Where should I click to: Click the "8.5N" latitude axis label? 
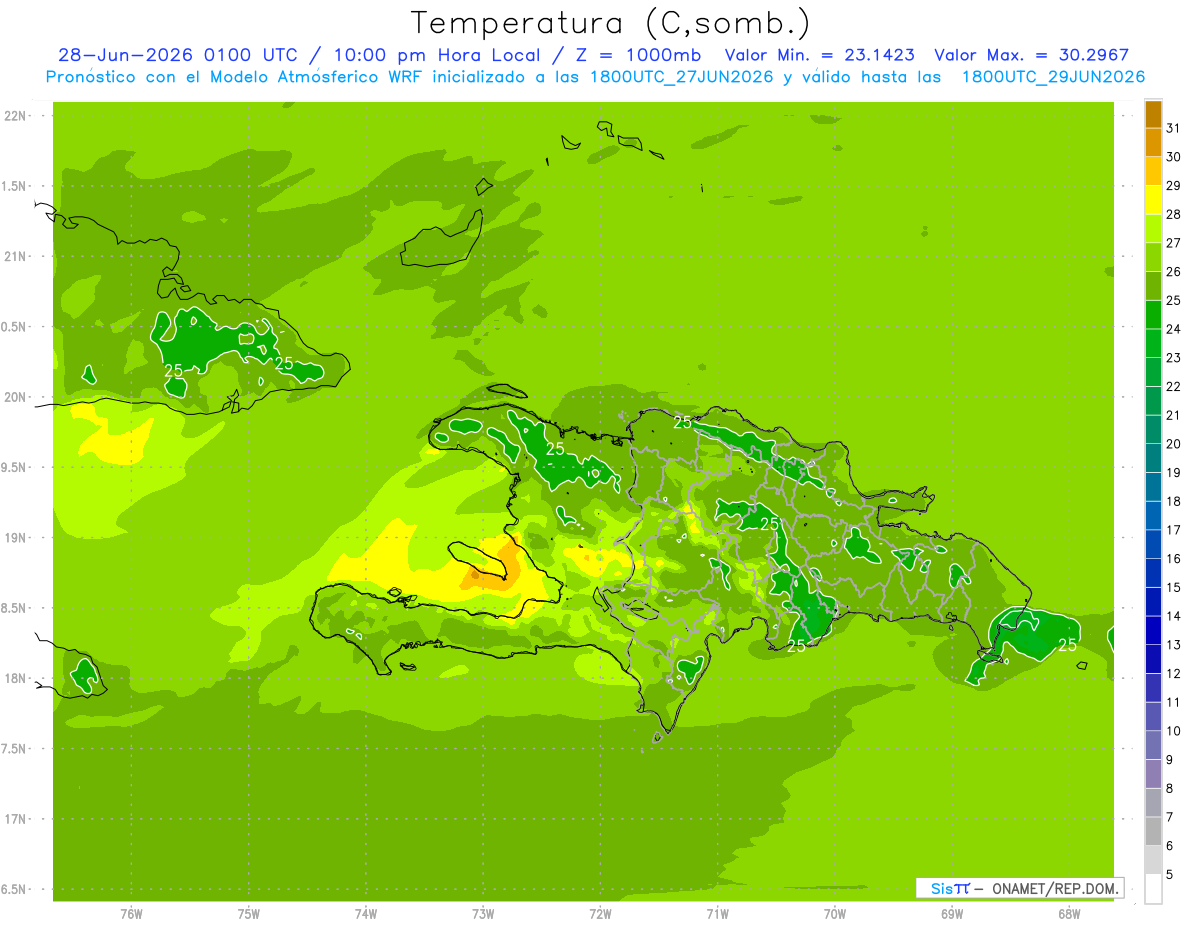coord(14,608)
